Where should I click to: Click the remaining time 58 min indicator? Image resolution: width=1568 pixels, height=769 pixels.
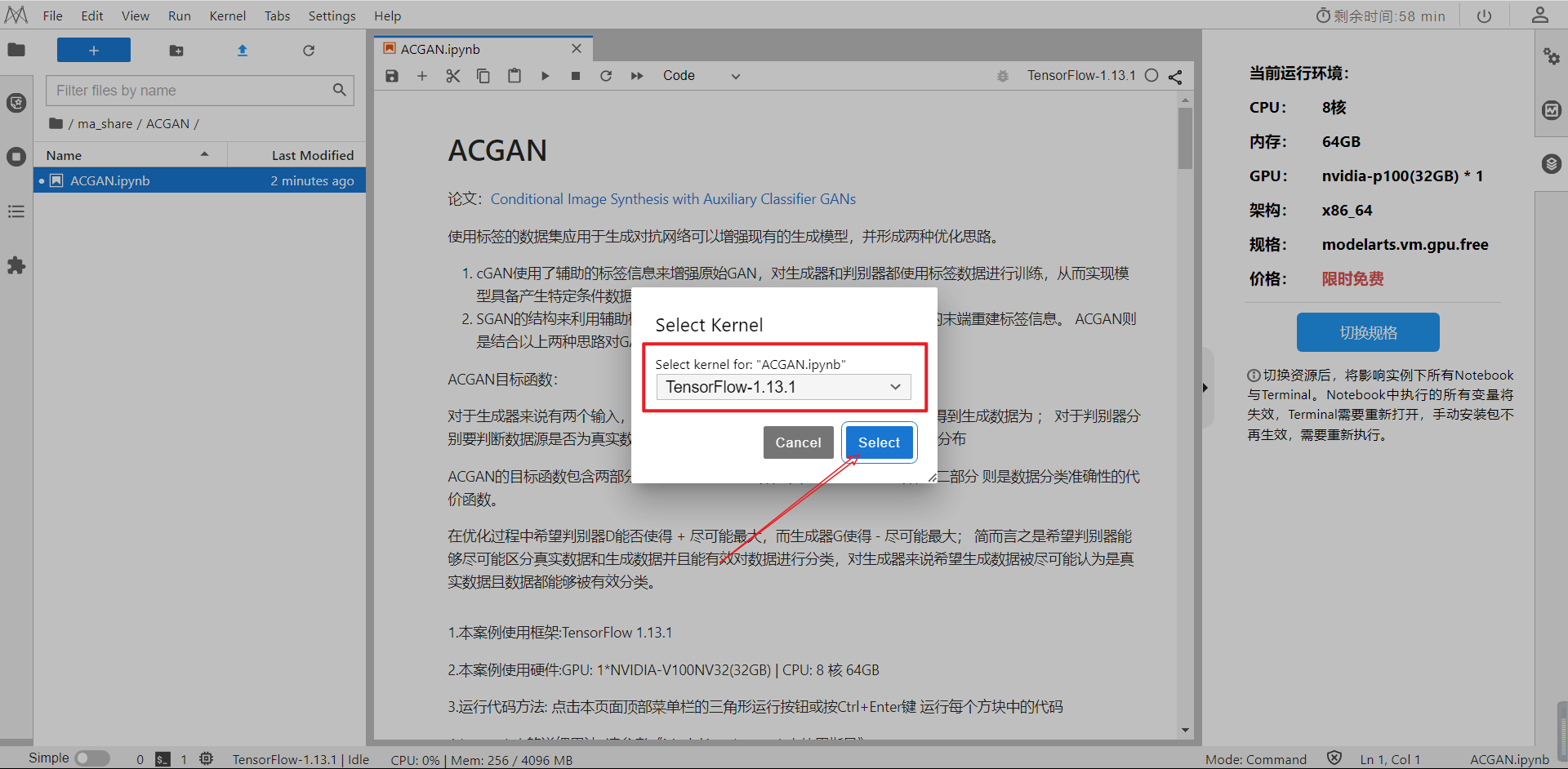(x=1380, y=16)
